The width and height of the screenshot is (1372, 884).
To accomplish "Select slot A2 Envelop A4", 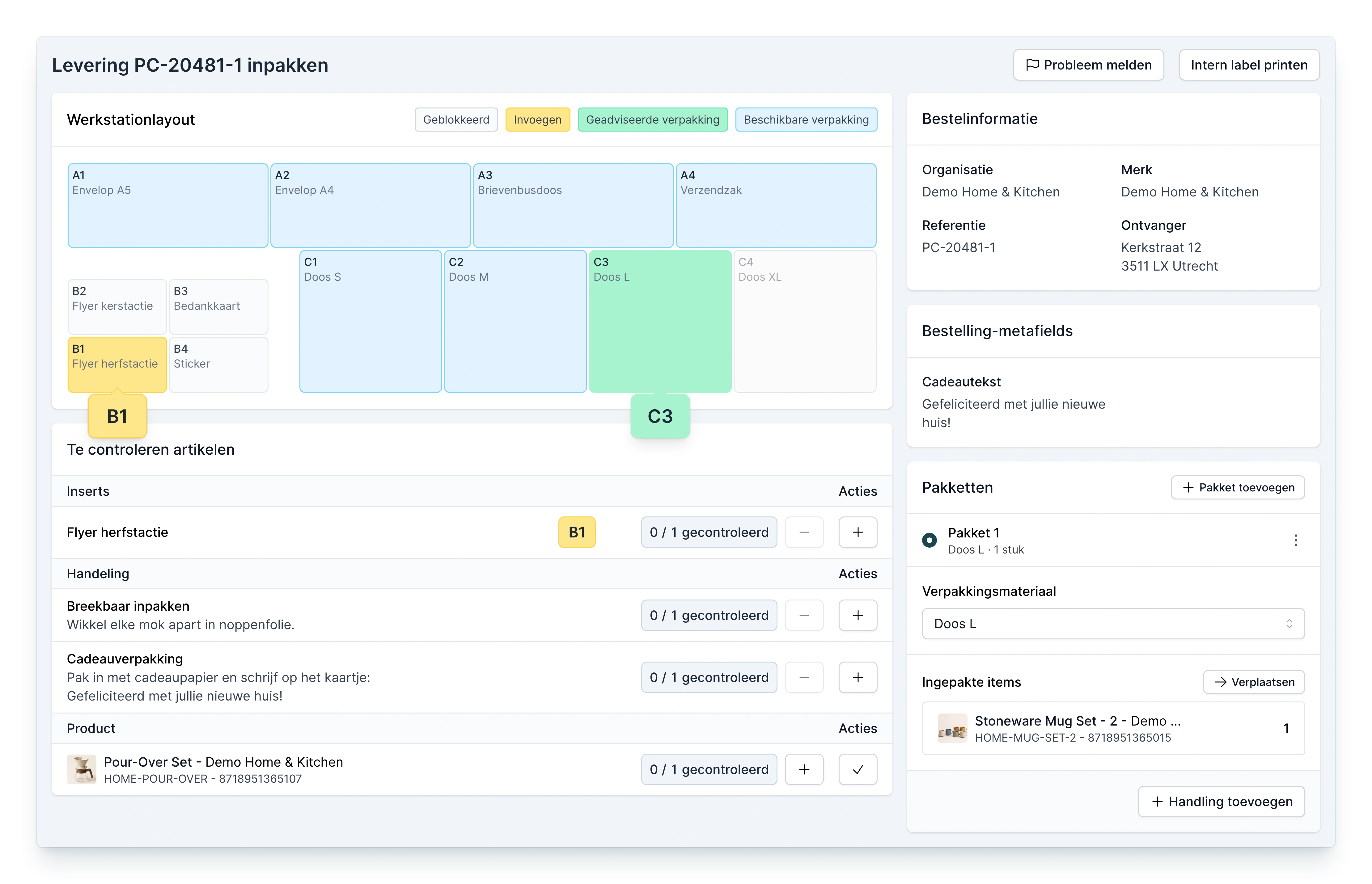I will (x=371, y=205).
